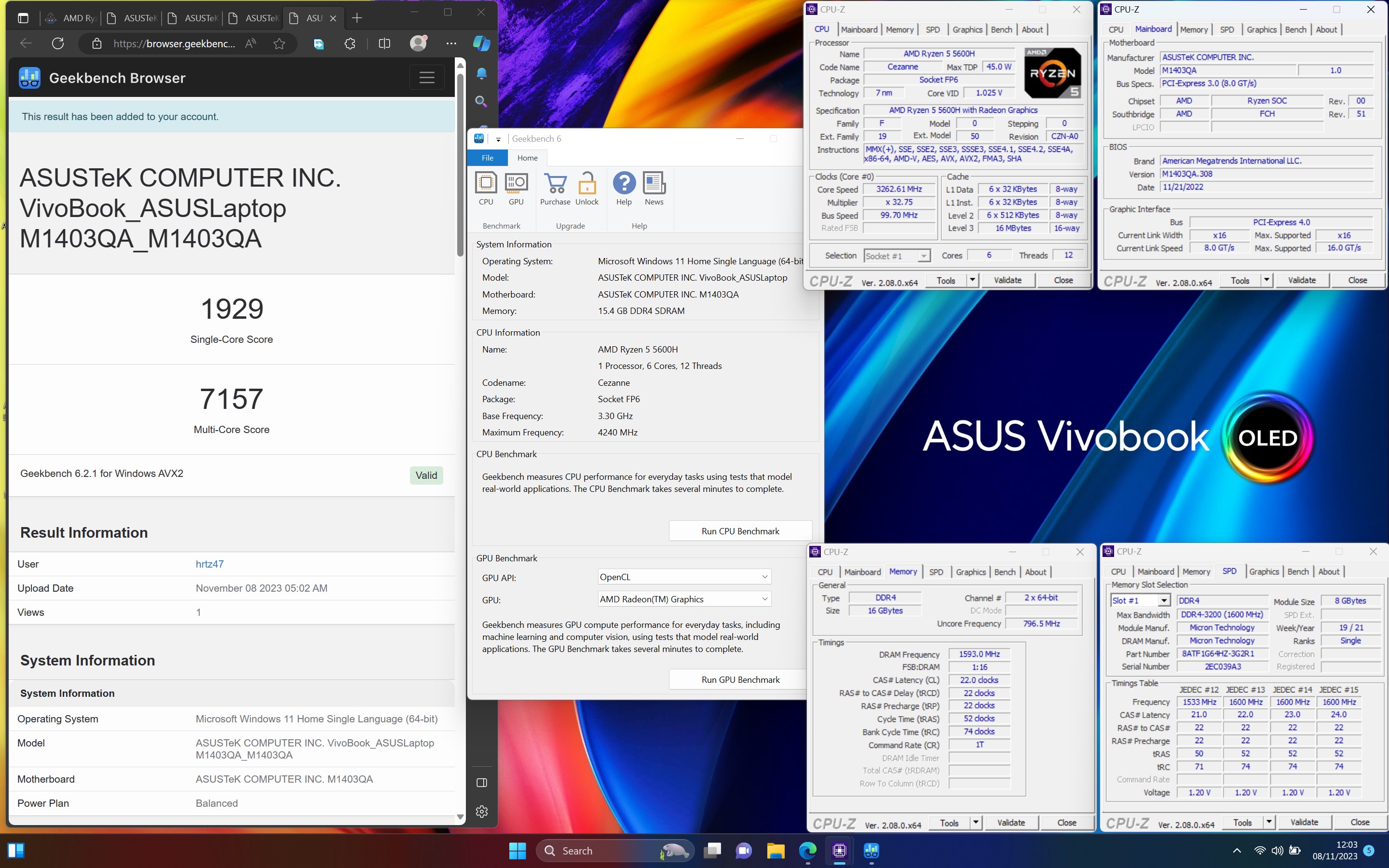
Task: Click Close in CPU-Z Mainboard window
Action: [1357, 280]
